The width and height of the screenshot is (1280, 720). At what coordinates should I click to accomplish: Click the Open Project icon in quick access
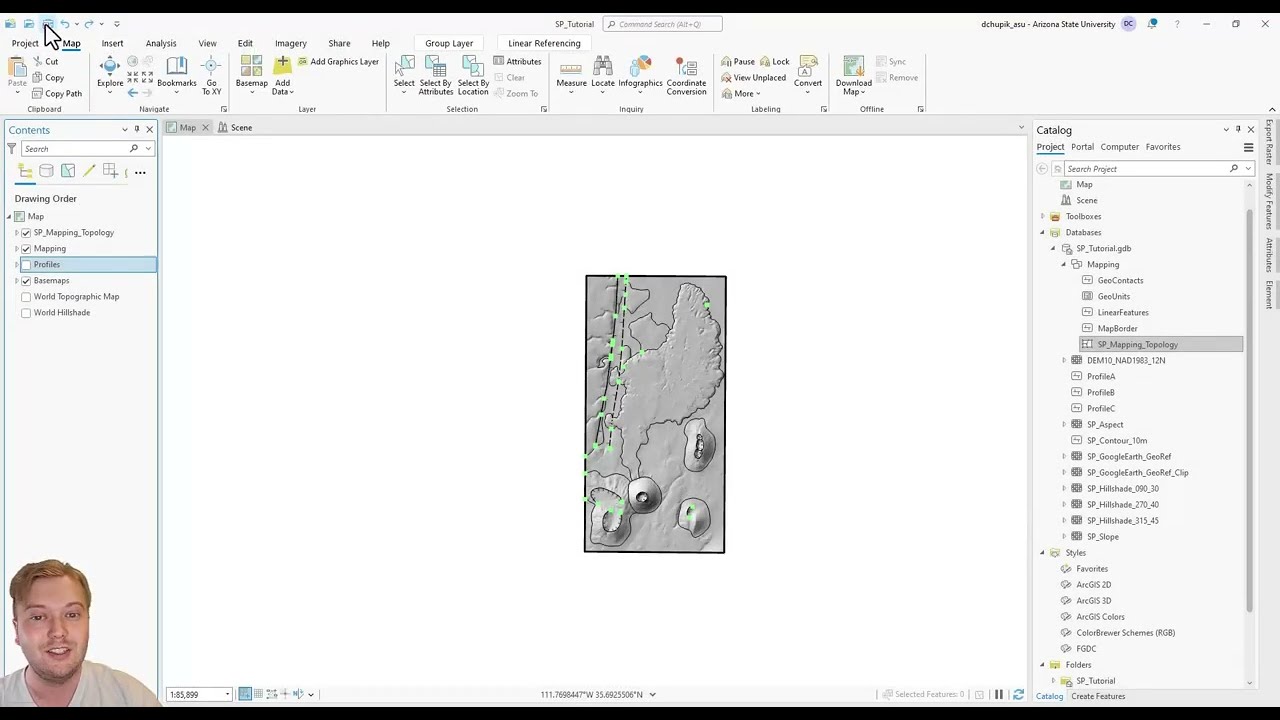(29, 24)
